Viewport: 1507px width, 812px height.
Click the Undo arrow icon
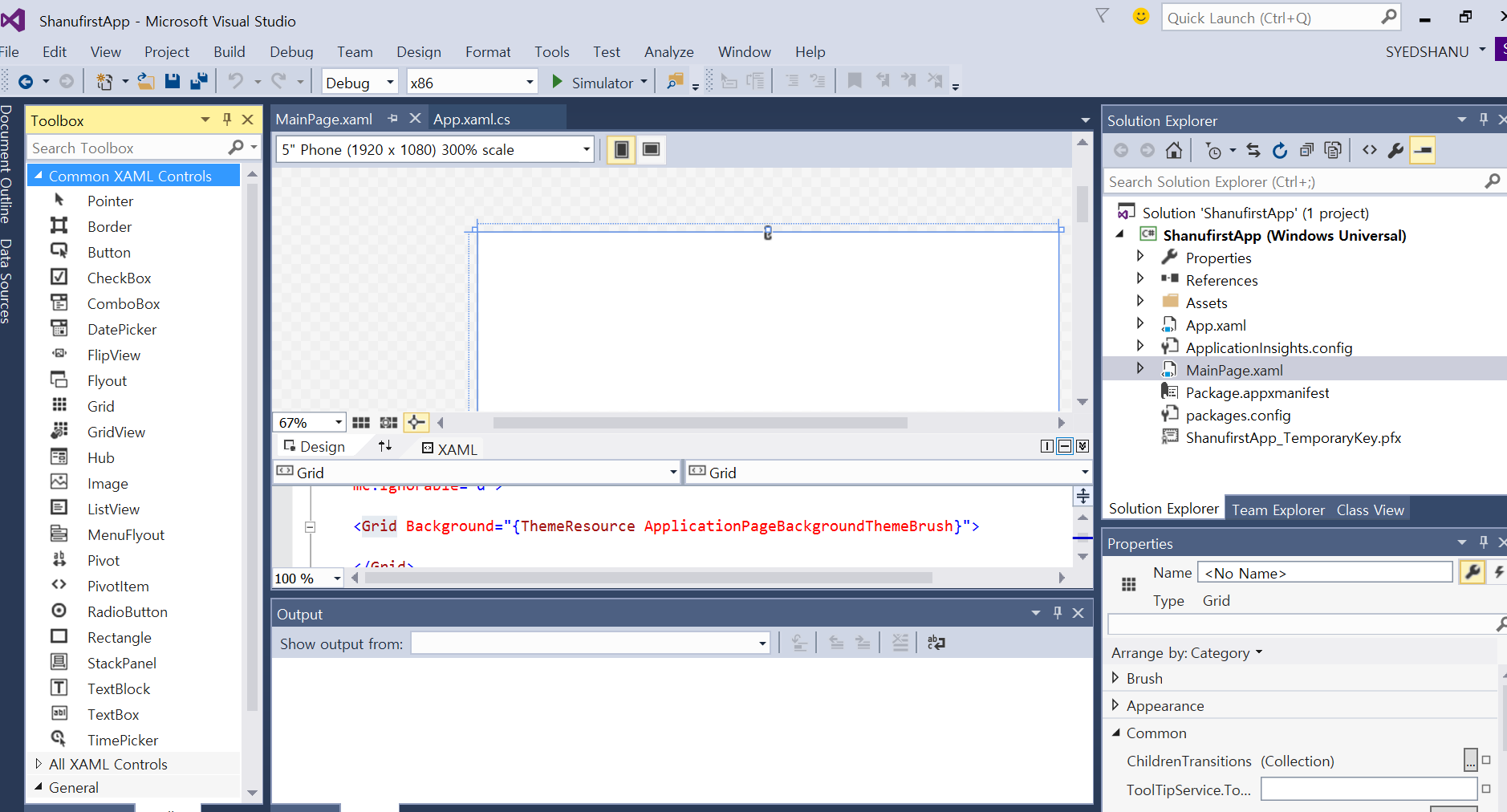[x=235, y=81]
